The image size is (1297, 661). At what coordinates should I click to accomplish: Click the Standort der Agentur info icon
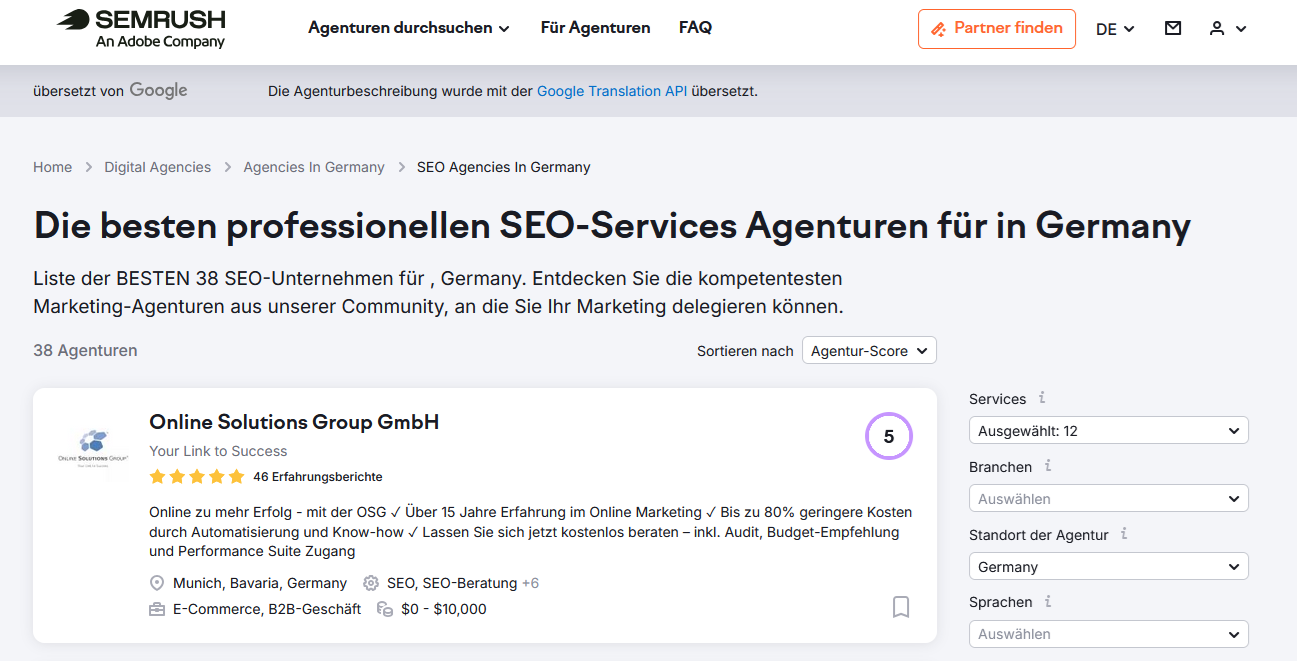coord(1124,533)
